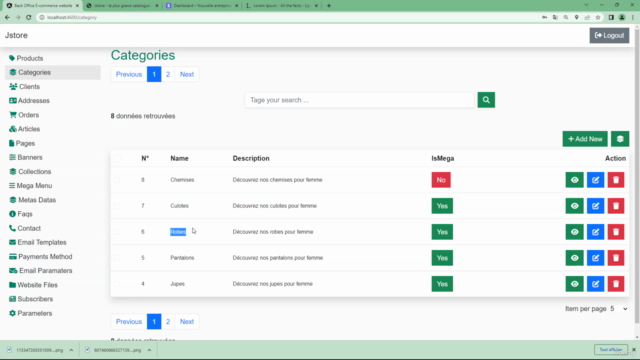Open Banners in the sidebar
Image resolution: width=640 pixels, height=360 pixels.
pos(26,158)
